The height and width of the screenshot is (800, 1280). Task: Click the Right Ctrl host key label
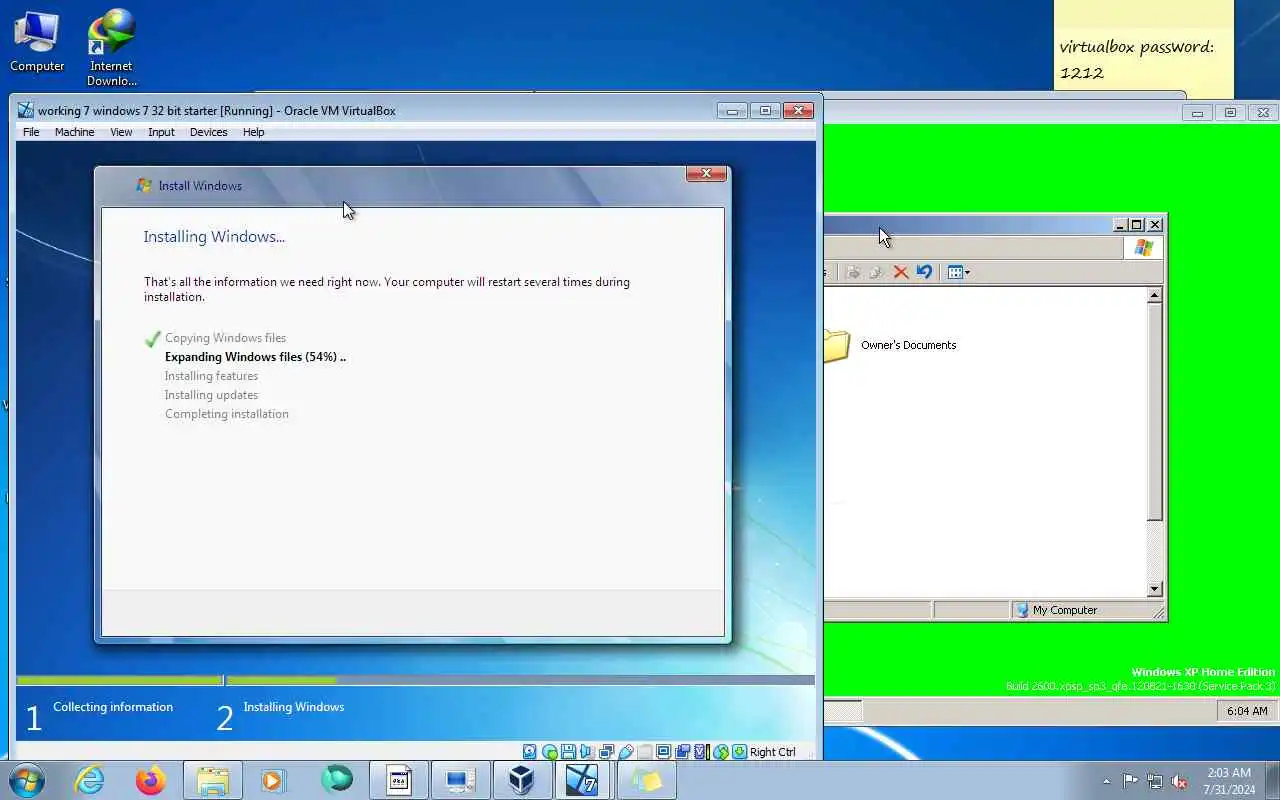point(772,752)
